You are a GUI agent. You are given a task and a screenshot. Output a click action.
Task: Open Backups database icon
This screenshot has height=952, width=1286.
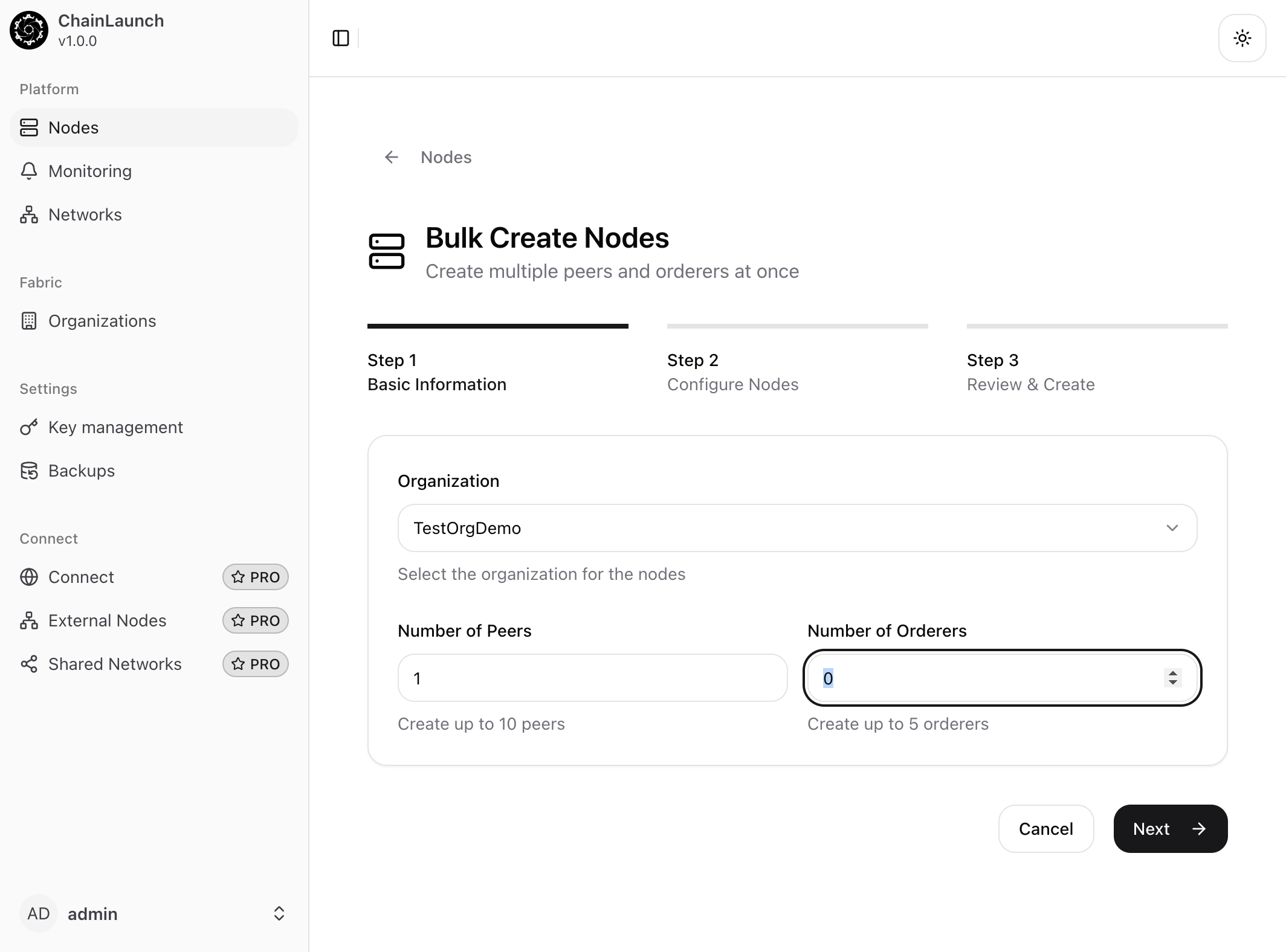pyautogui.click(x=29, y=471)
